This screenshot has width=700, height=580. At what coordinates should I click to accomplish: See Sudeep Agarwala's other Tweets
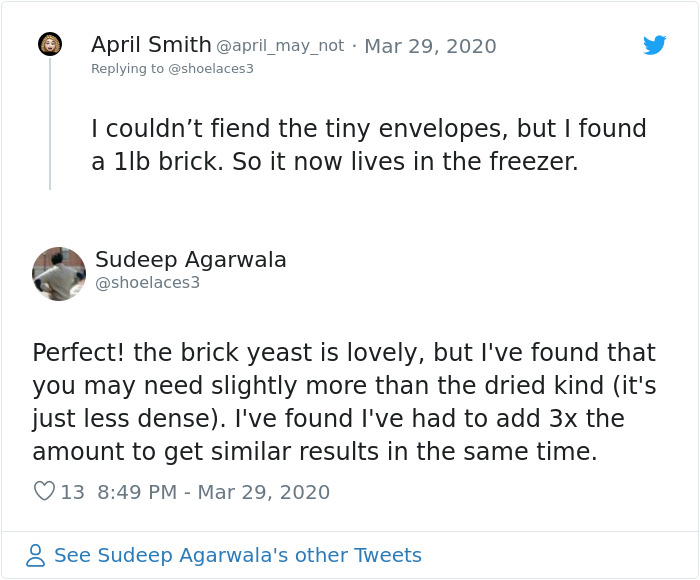point(238,555)
